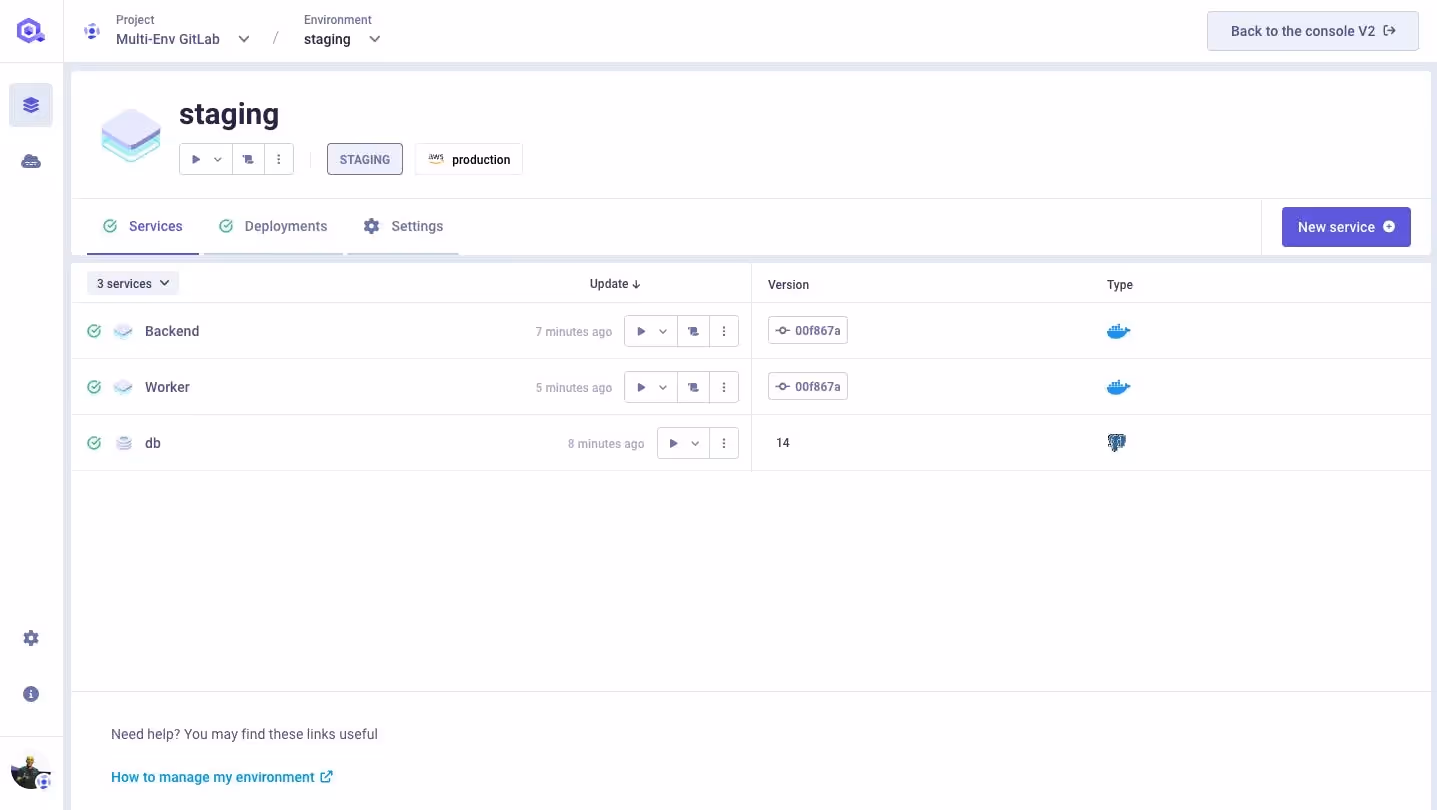Open the three-dot menu for Worker

724,387
